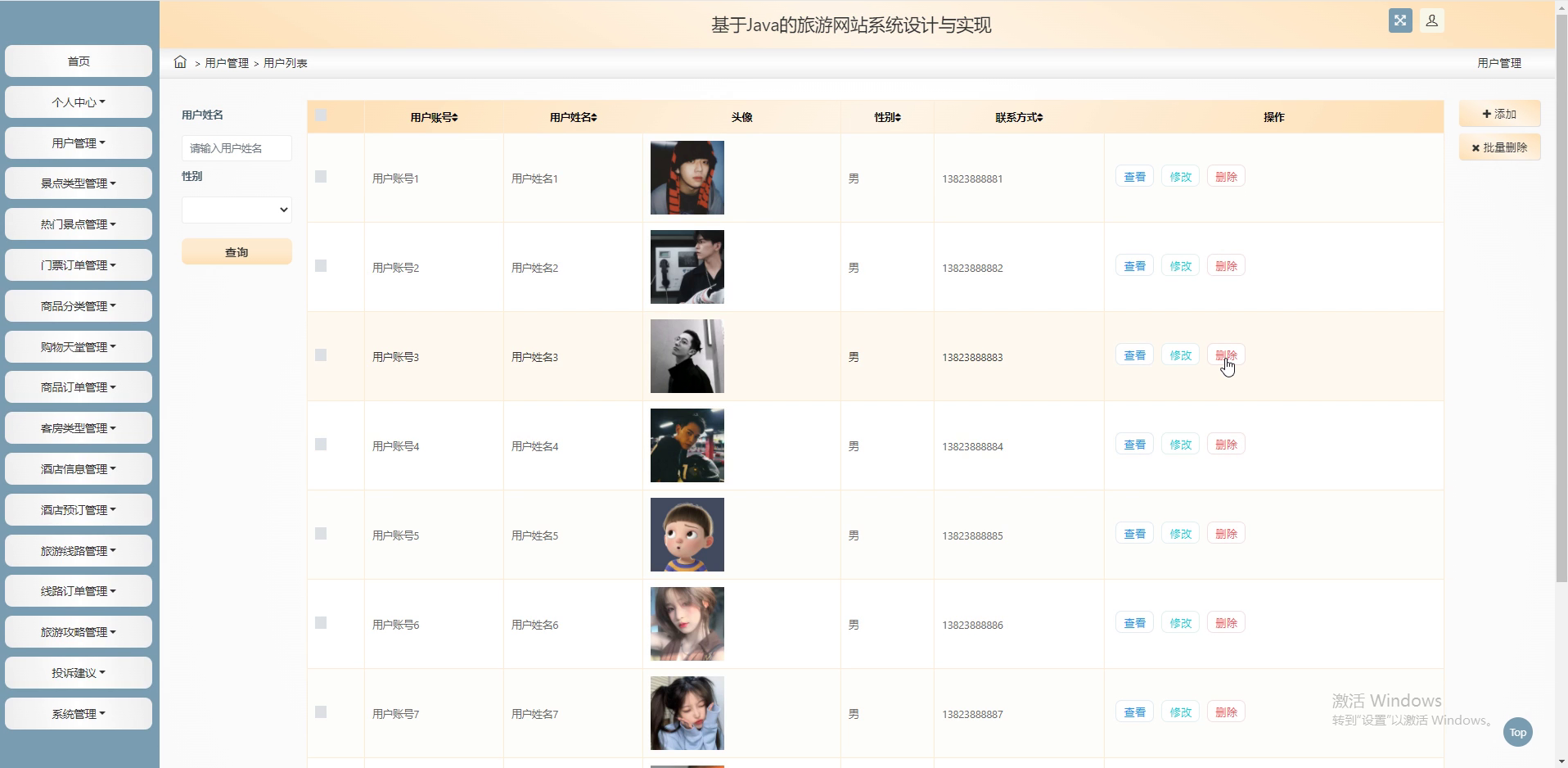Sort by 联系方式 column sort arrows
This screenshot has width=1568, height=768.
click(1039, 117)
